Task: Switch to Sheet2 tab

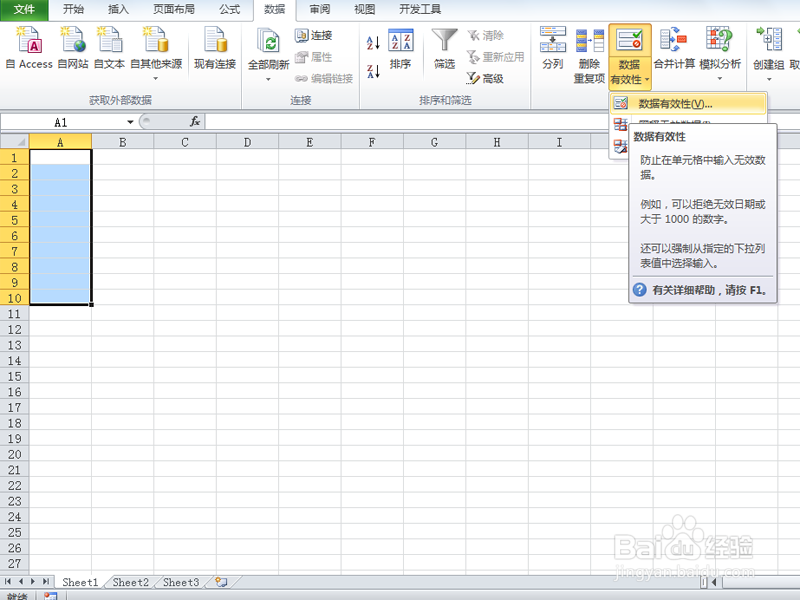Action: (x=131, y=582)
